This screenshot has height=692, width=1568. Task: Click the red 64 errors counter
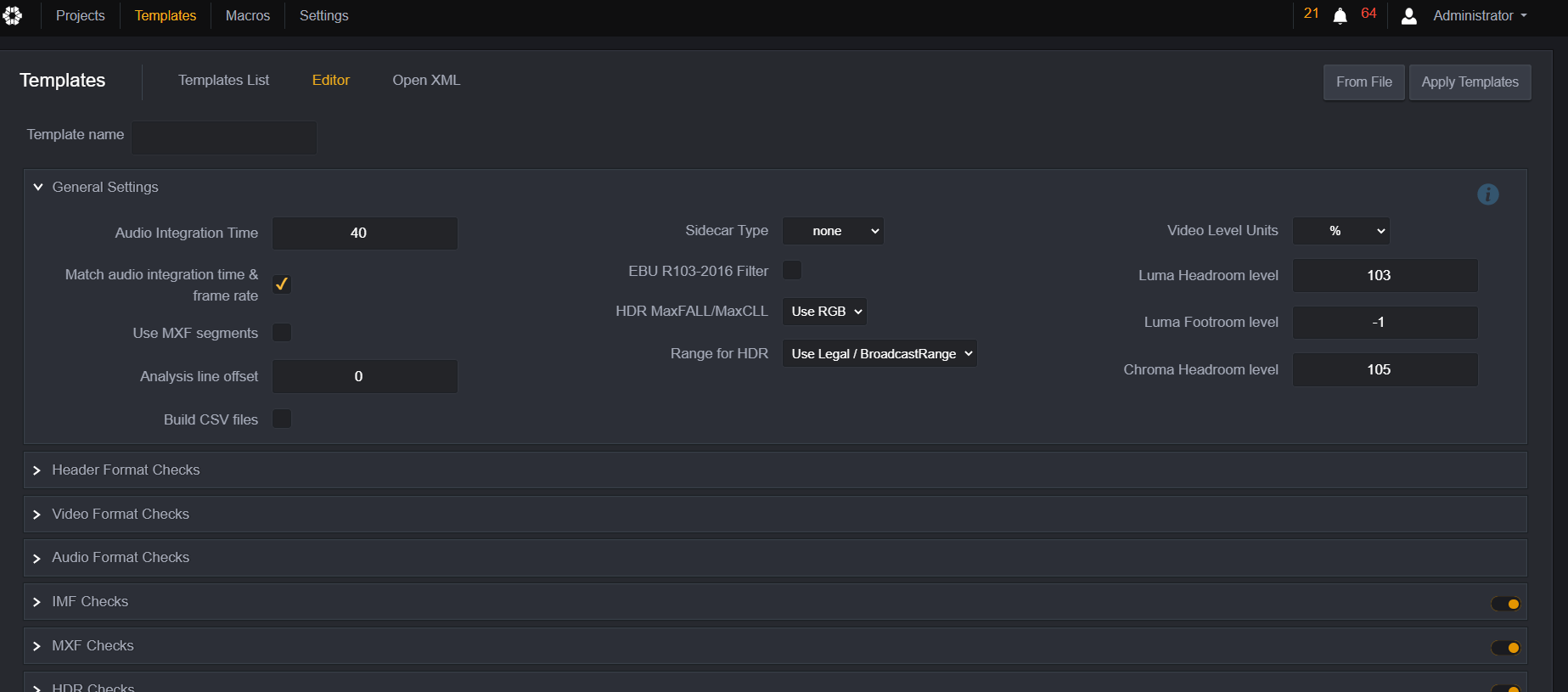[x=1368, y=14]
